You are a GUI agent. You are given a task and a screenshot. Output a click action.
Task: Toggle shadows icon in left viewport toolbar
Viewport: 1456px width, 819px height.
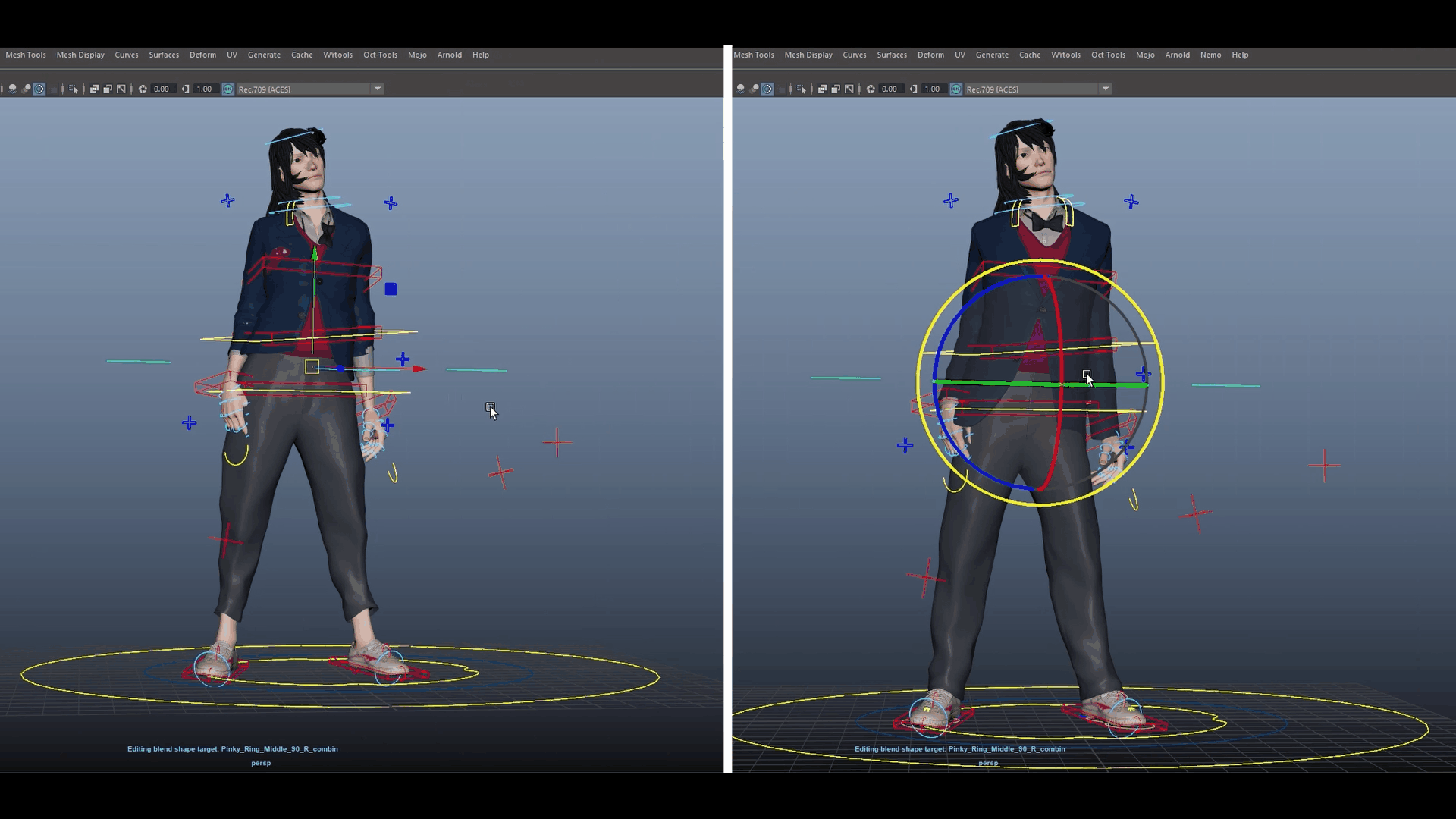point(13,89)
